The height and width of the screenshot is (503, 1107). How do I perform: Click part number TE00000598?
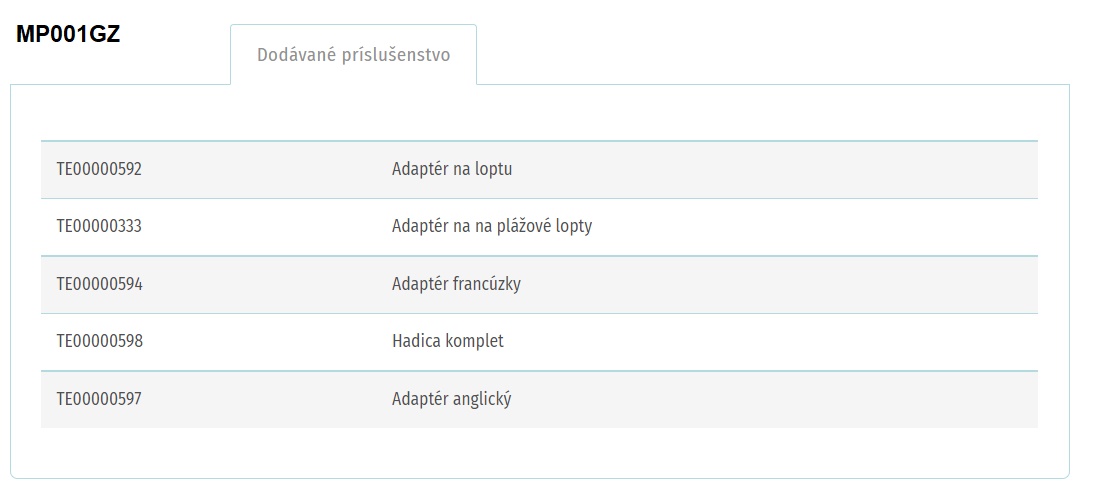tap(100, 341)
